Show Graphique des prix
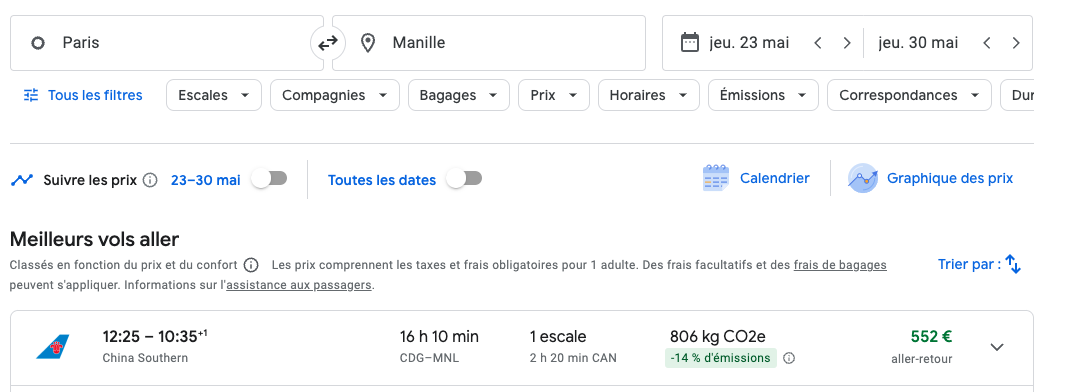 930,178
